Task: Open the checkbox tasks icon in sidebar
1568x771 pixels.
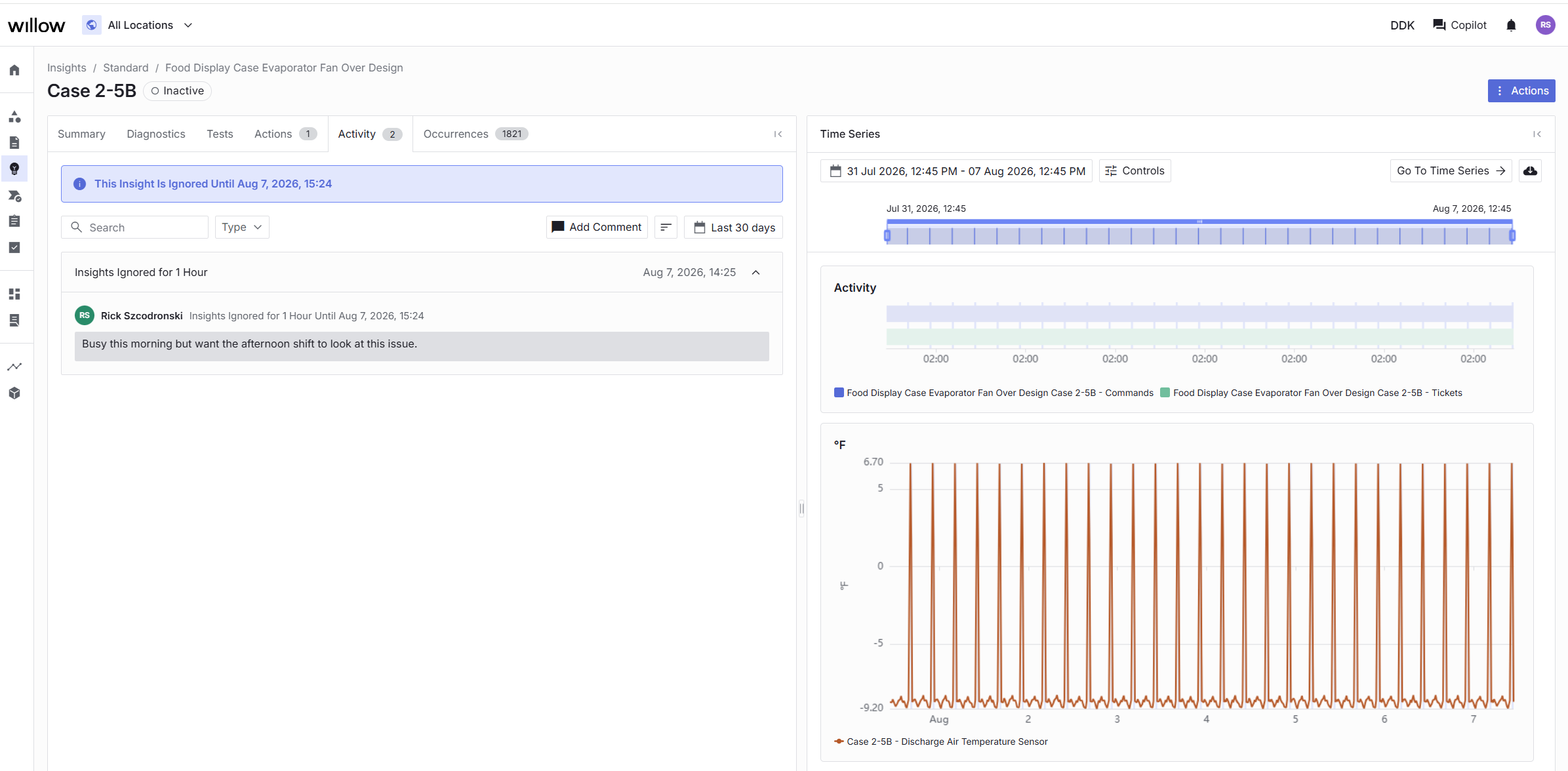Action: (14, 247)
